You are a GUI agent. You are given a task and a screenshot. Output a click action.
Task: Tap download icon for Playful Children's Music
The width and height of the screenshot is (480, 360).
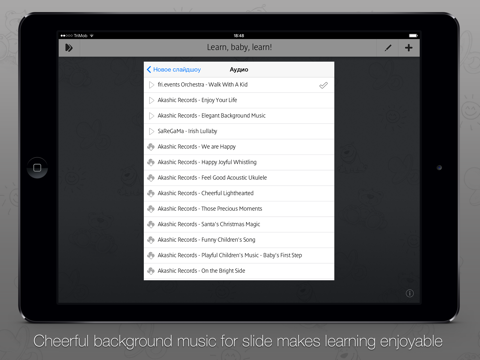(x=151, y=255)
